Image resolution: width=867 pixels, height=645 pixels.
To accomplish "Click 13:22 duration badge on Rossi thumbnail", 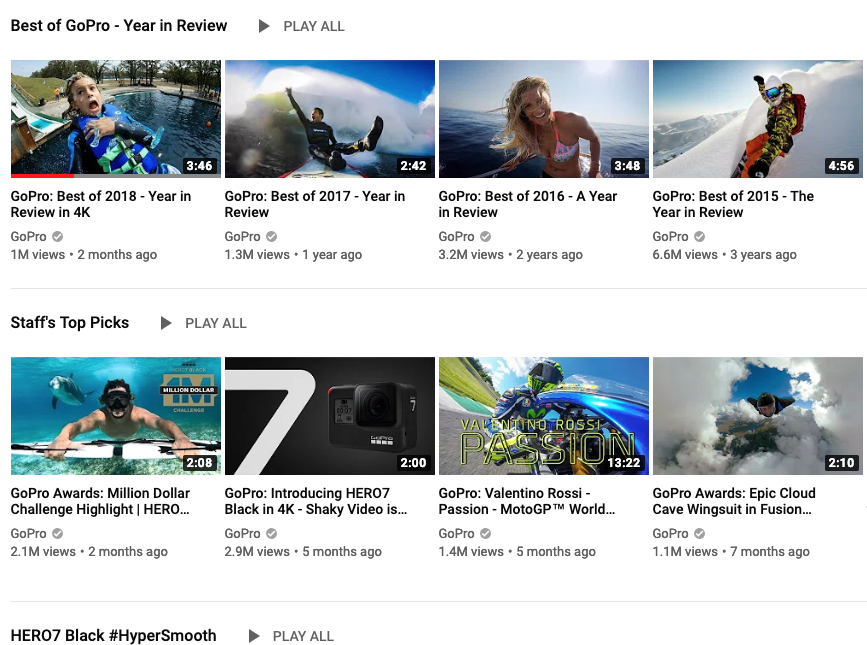I will 624,463.
